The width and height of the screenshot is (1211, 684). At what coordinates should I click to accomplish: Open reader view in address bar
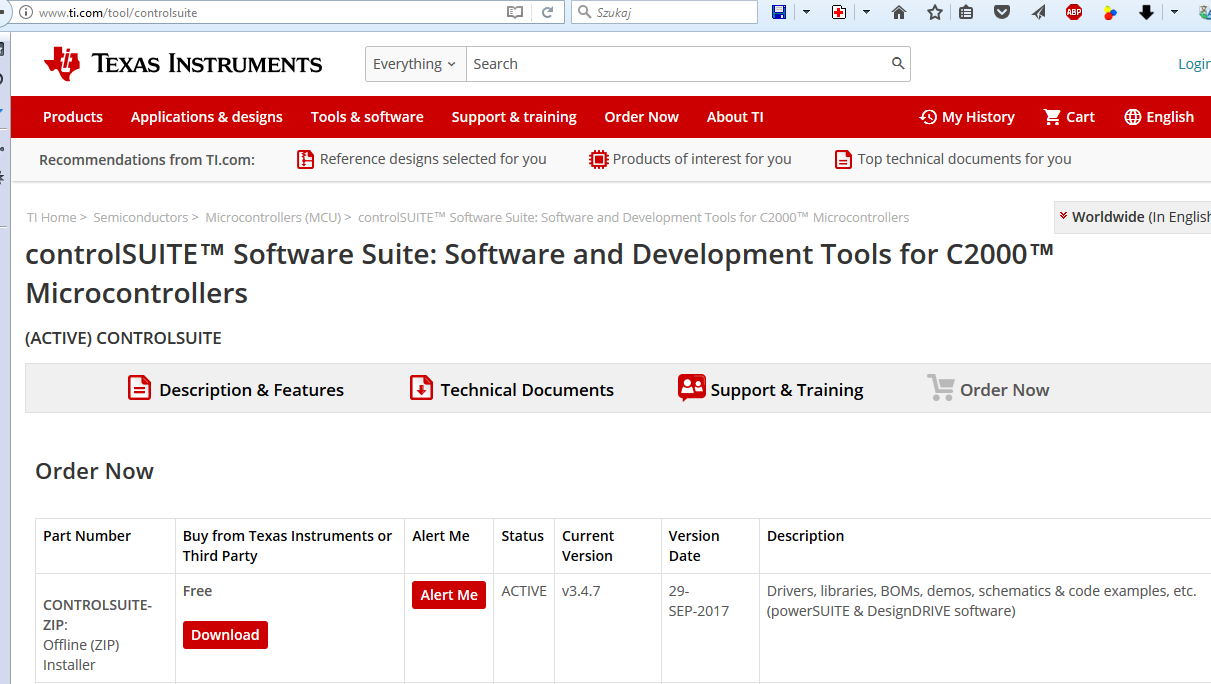pos(515,12)
